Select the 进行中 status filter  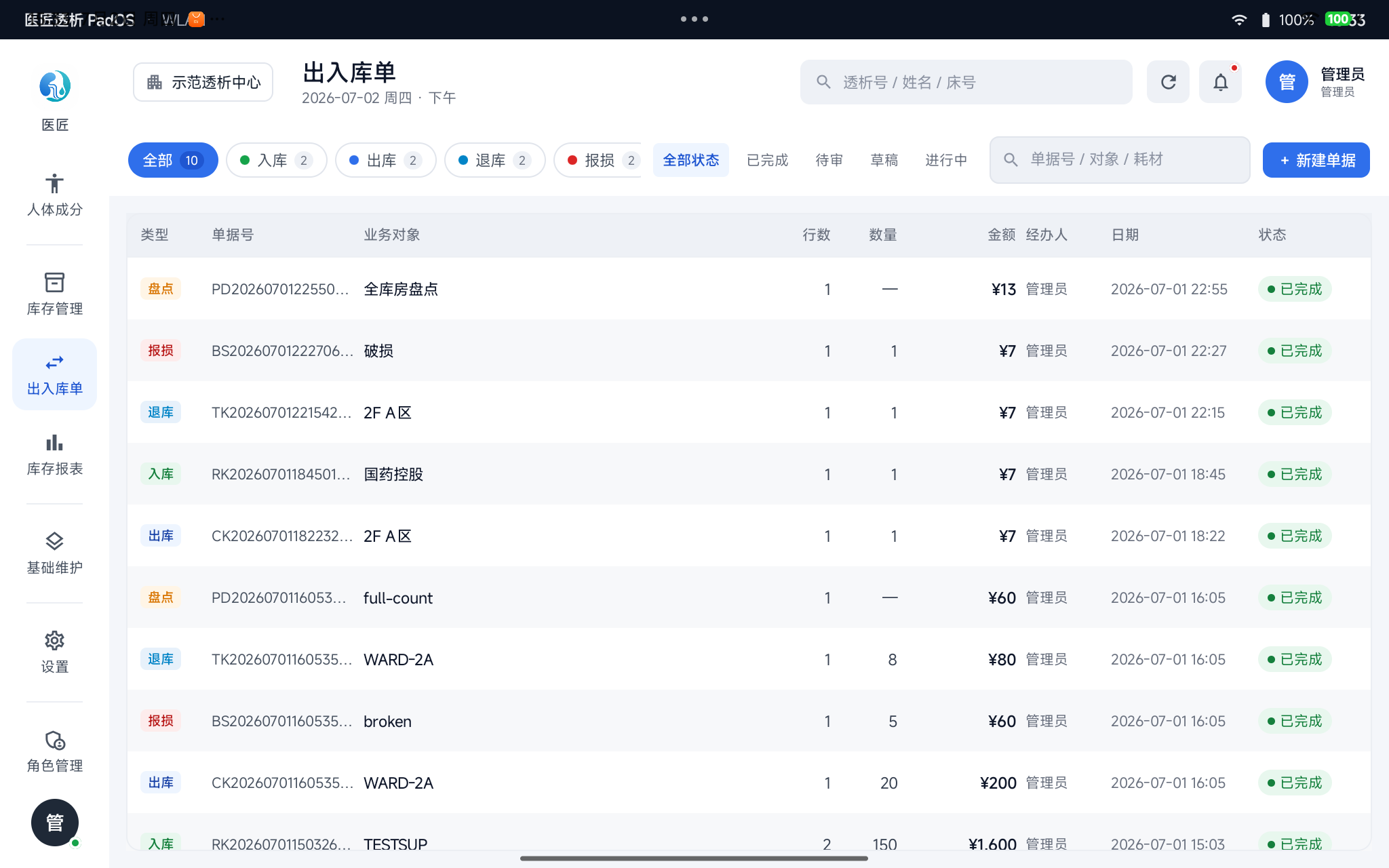[x=946, y=160]
